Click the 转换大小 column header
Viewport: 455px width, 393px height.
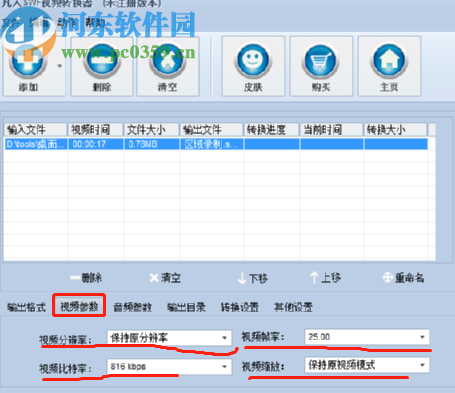click(396, 130)
